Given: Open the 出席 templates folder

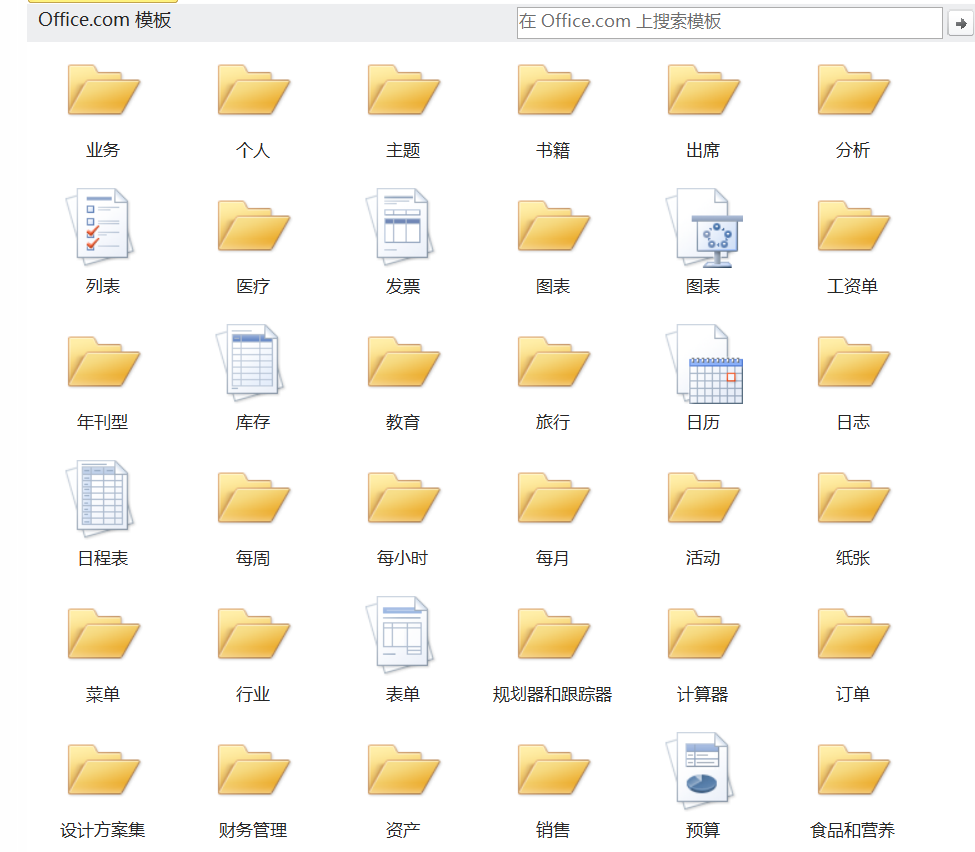Looking at the screenshot, I should 703,90.
